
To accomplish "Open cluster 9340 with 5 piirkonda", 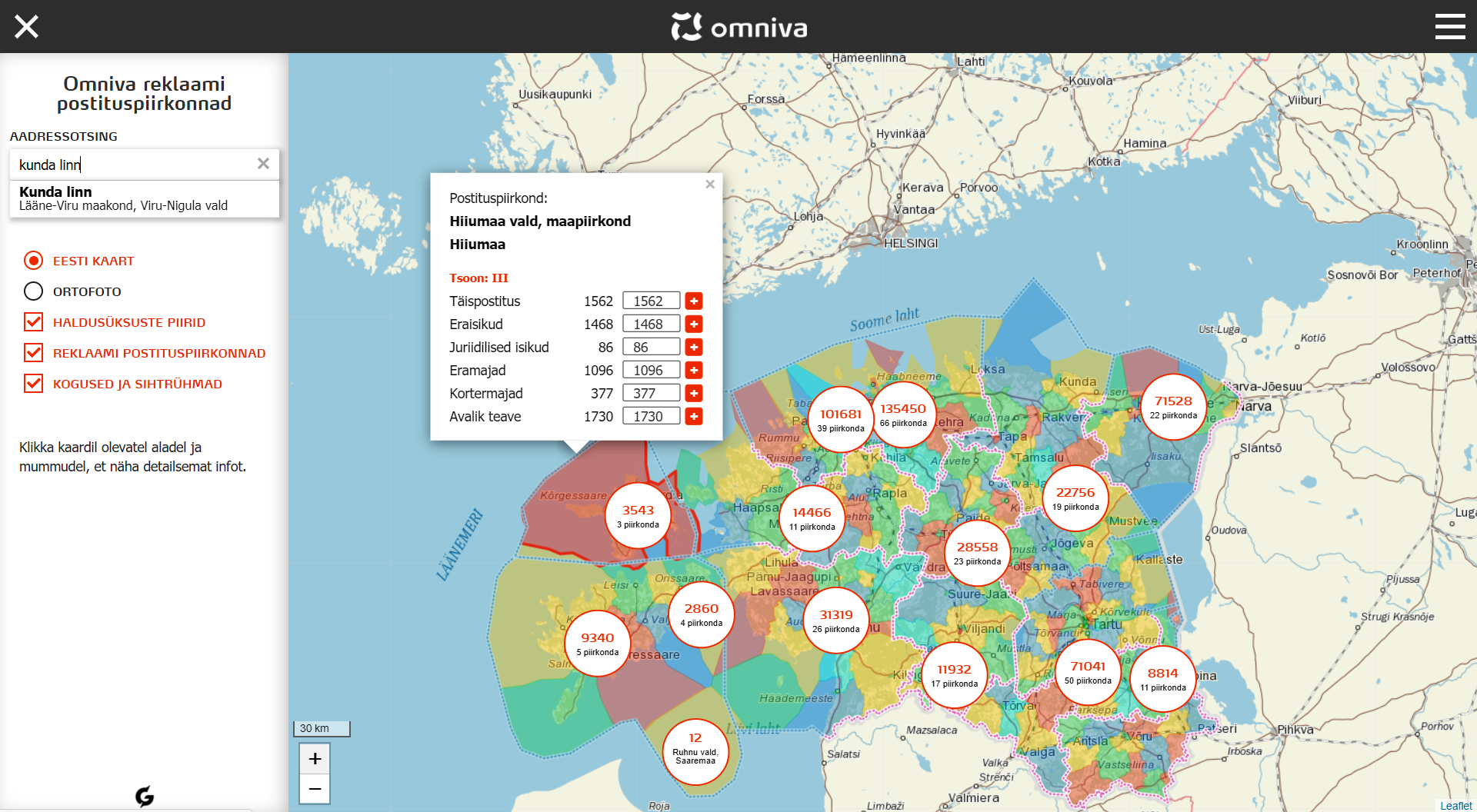I will 598,644.
